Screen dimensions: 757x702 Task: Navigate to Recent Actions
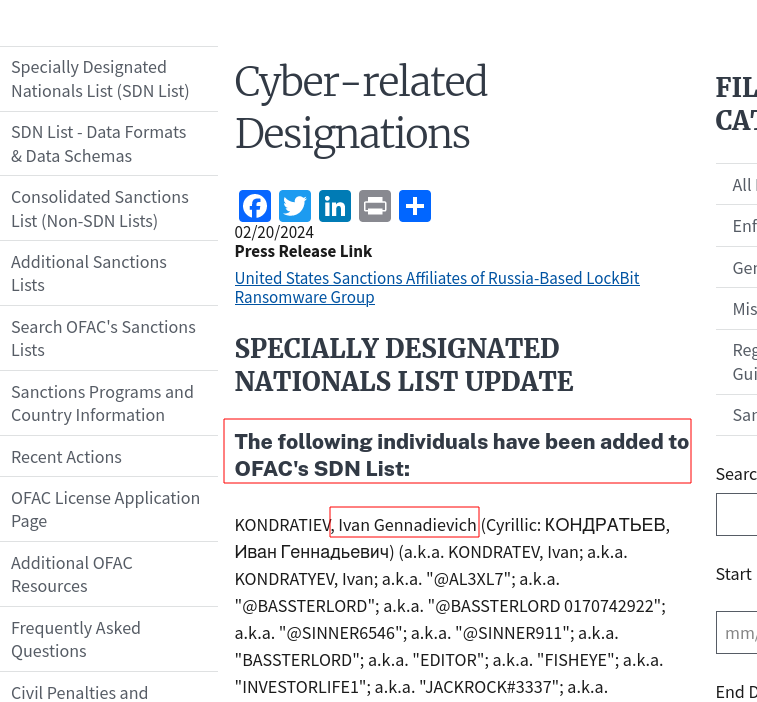tap(66, 457)
